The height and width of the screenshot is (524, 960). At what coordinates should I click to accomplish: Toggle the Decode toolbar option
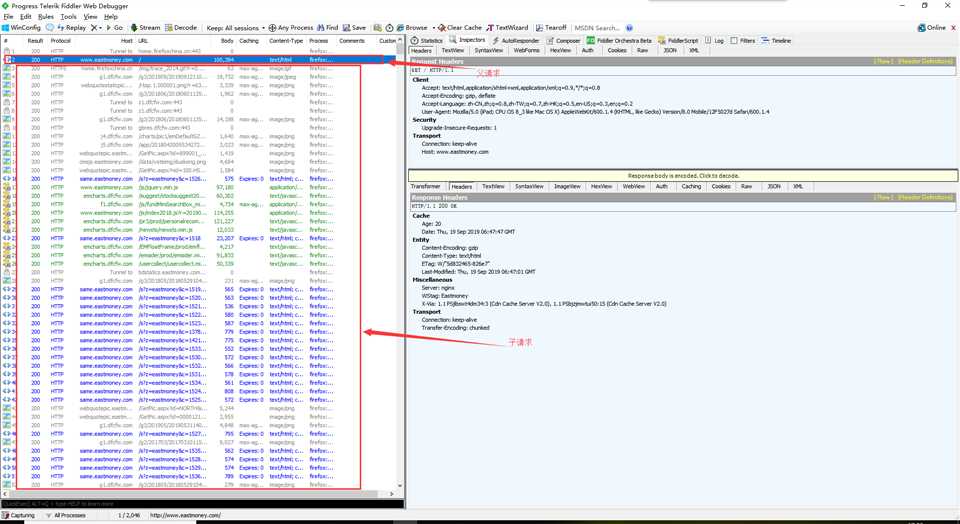(x=181, y=28)
